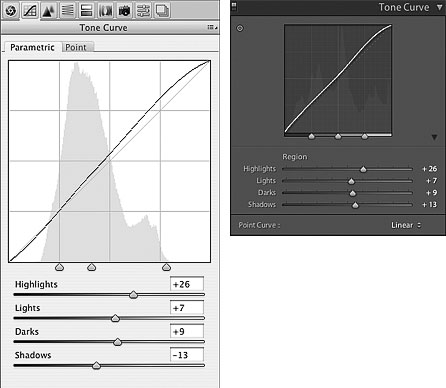Click the Camera Raw Highlights slider handle
This screenshot has width=446, height=388.
click(x=133, y=295)
